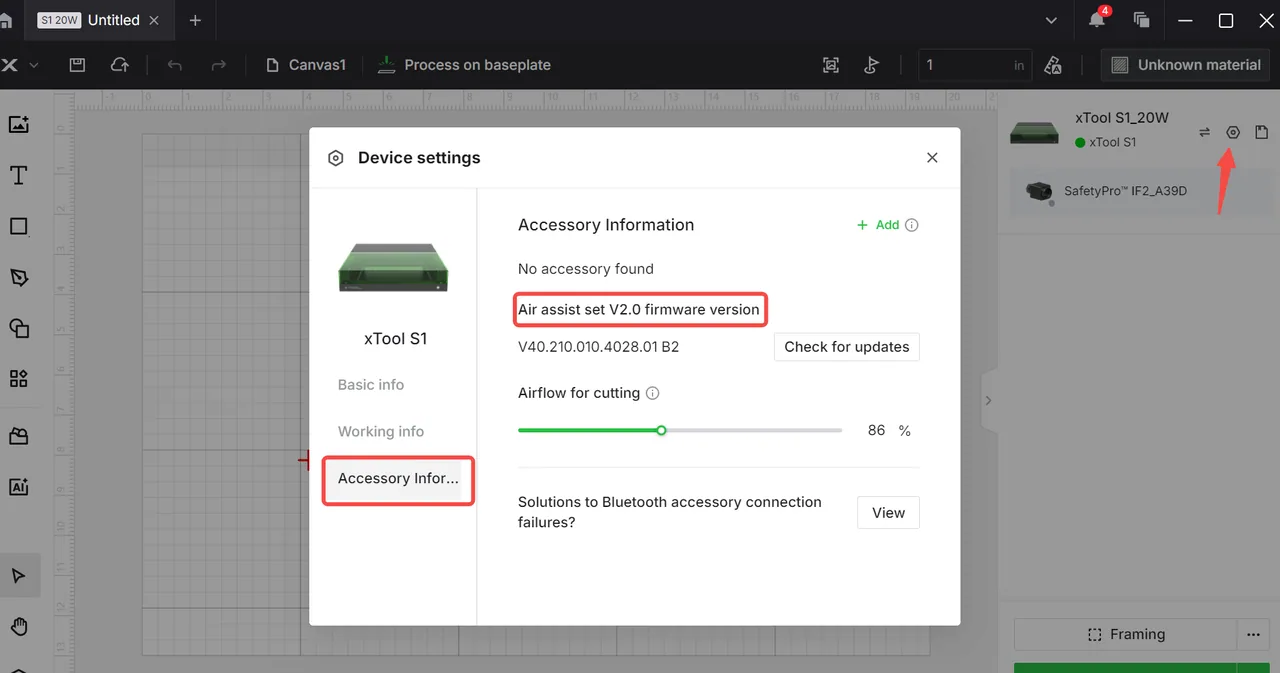Select the Rectangle shape tool

[18, 226]
